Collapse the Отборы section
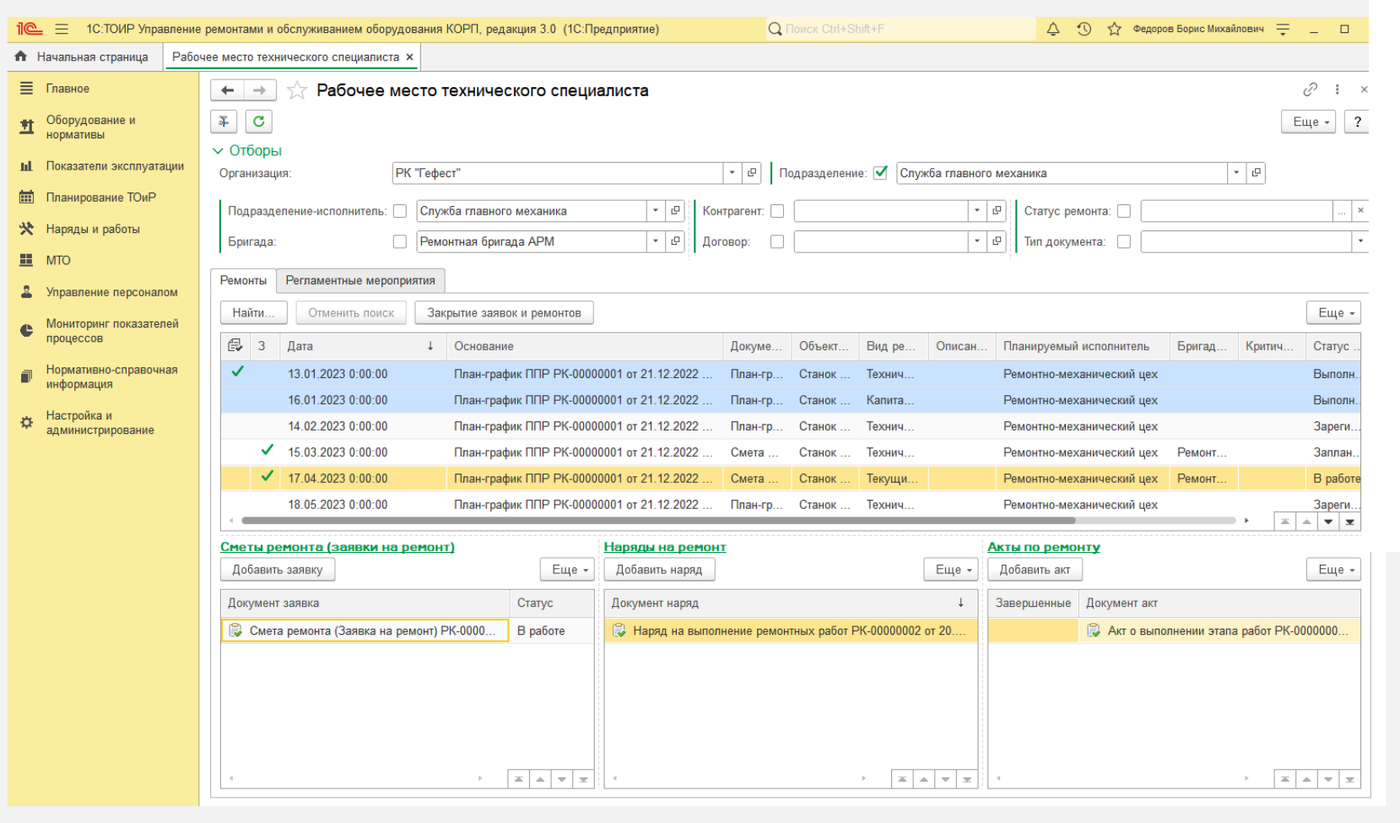The image size is (1400, 823). click(x=247, y=151)
